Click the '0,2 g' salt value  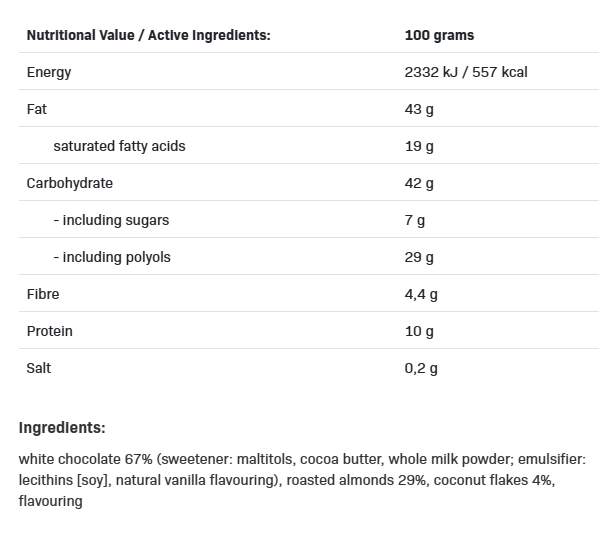tap(421, 368)
